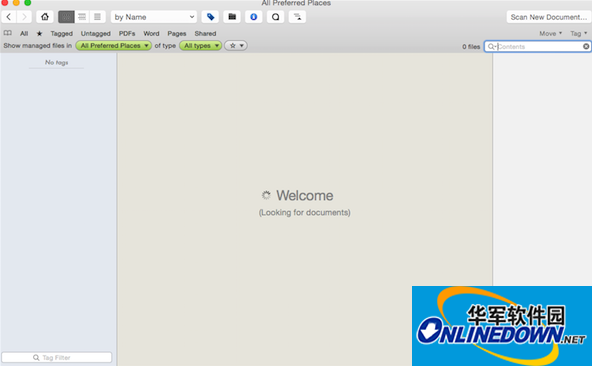Select the All filter tab
The image size is (592, 366).
(x=24, y=34)
